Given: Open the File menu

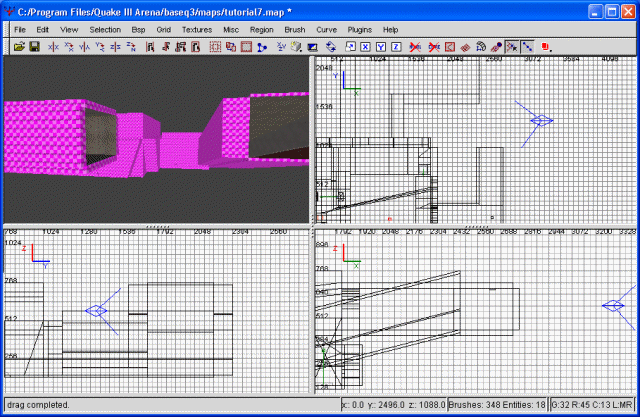Looking at the screenshot, I should coord(20,30).
